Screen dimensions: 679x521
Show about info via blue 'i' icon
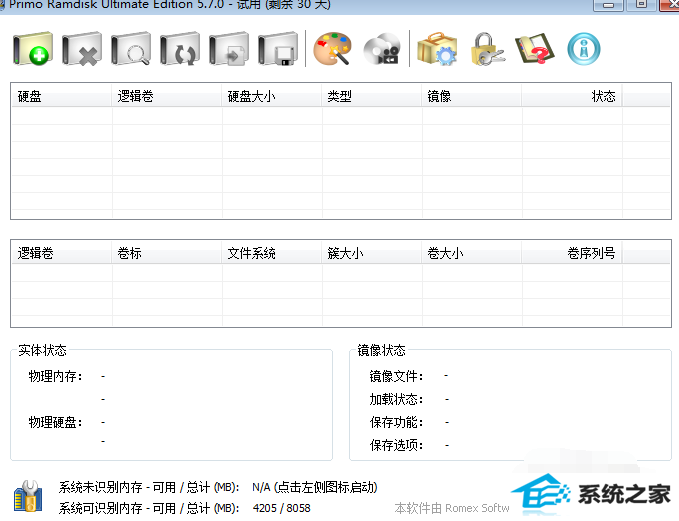click(583, 48)
